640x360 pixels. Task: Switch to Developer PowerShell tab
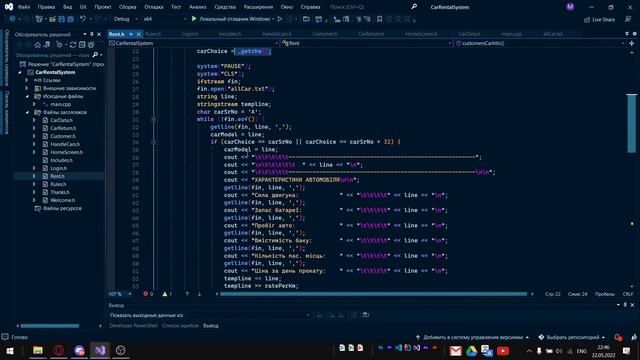pos(133,326)
